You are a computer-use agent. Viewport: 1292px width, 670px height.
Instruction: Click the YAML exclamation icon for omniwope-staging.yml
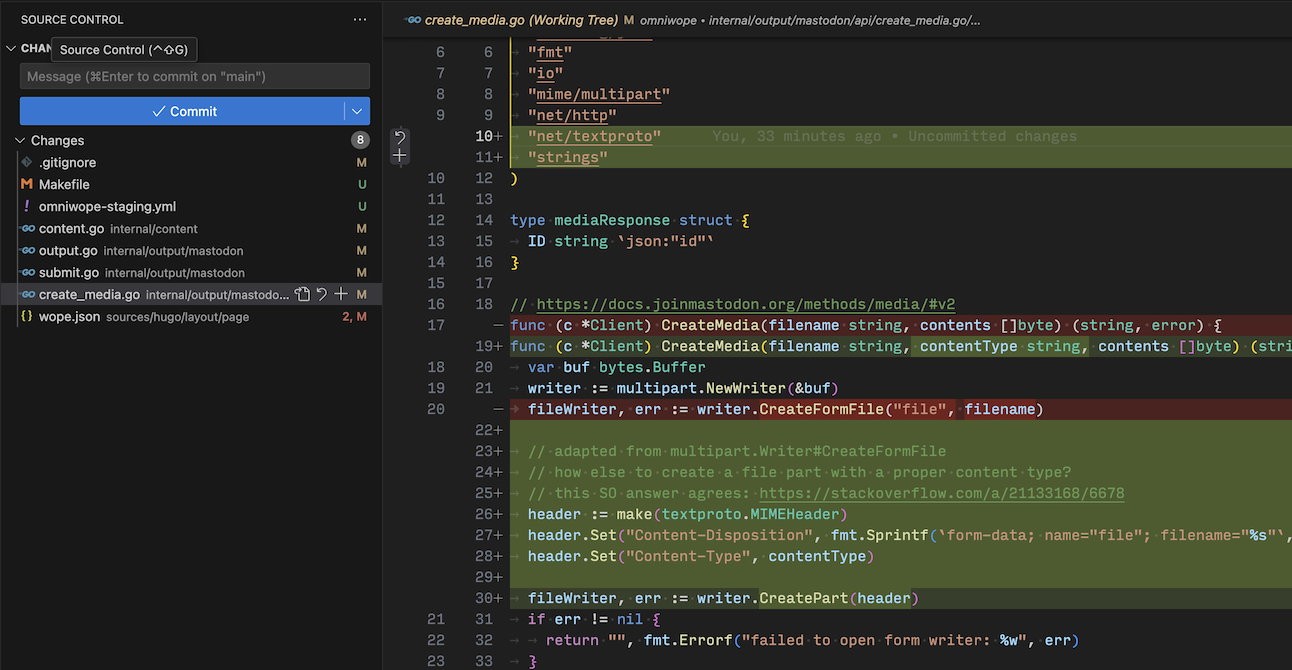point(27,206)
